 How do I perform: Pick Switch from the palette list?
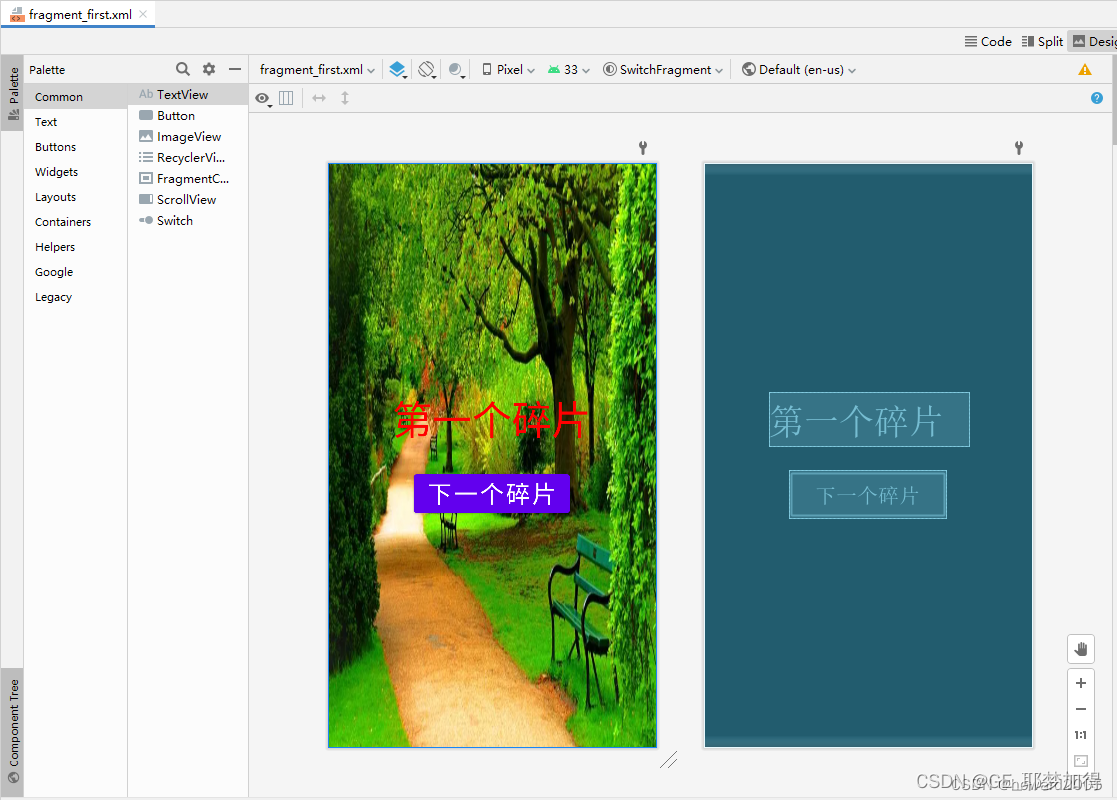click(188, 220)
